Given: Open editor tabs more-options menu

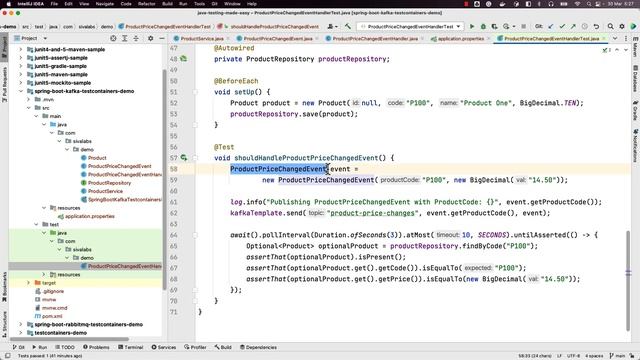Looking at the screenshot, I should (x=626, y=38).
